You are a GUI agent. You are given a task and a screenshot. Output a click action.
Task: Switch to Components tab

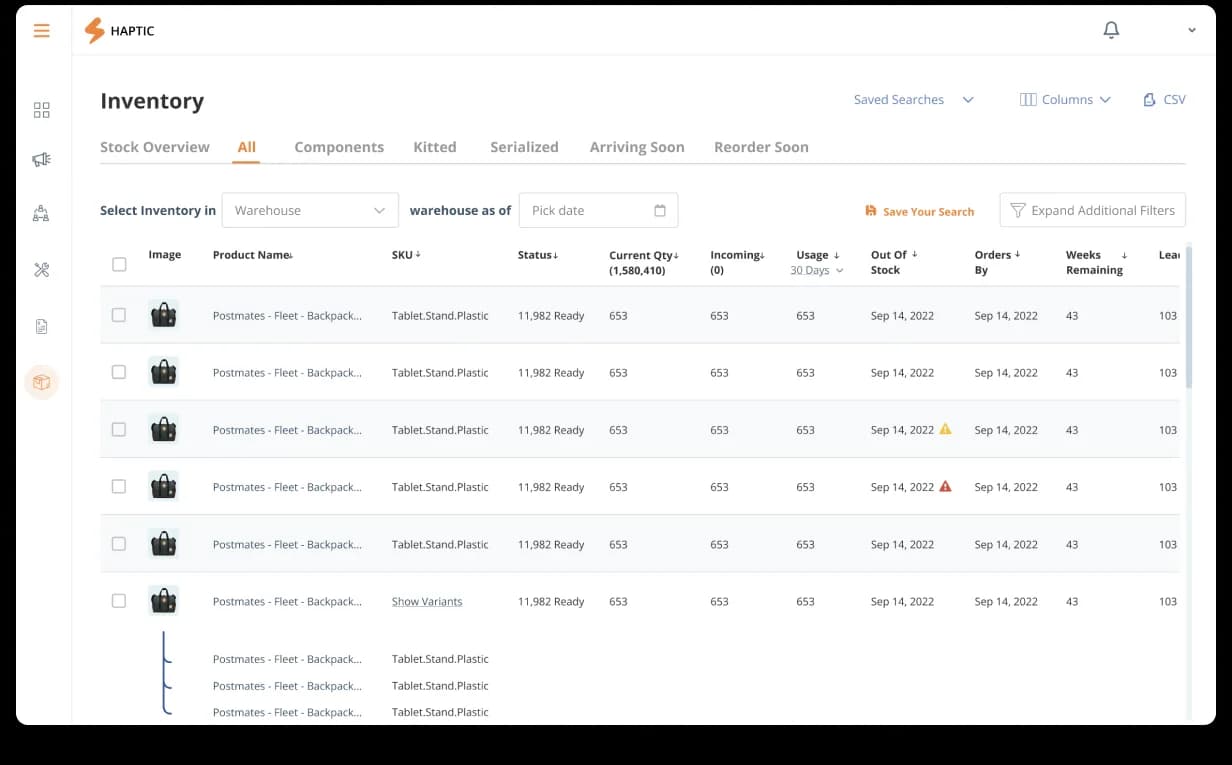pos(339,147)
